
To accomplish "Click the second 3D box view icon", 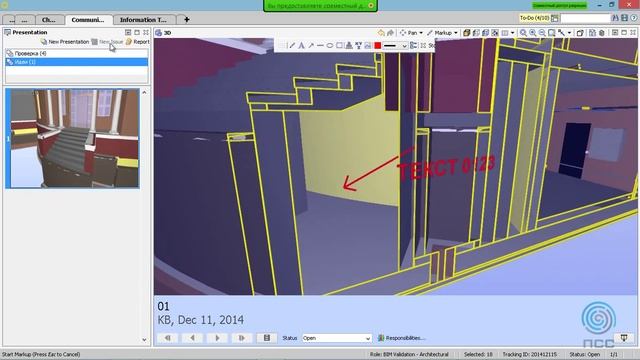I will 476,33.
